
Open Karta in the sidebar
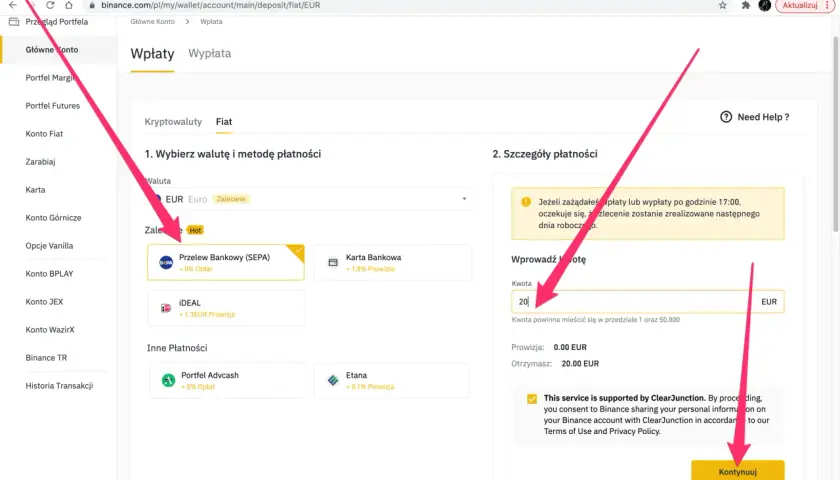(x=35, y=190)
